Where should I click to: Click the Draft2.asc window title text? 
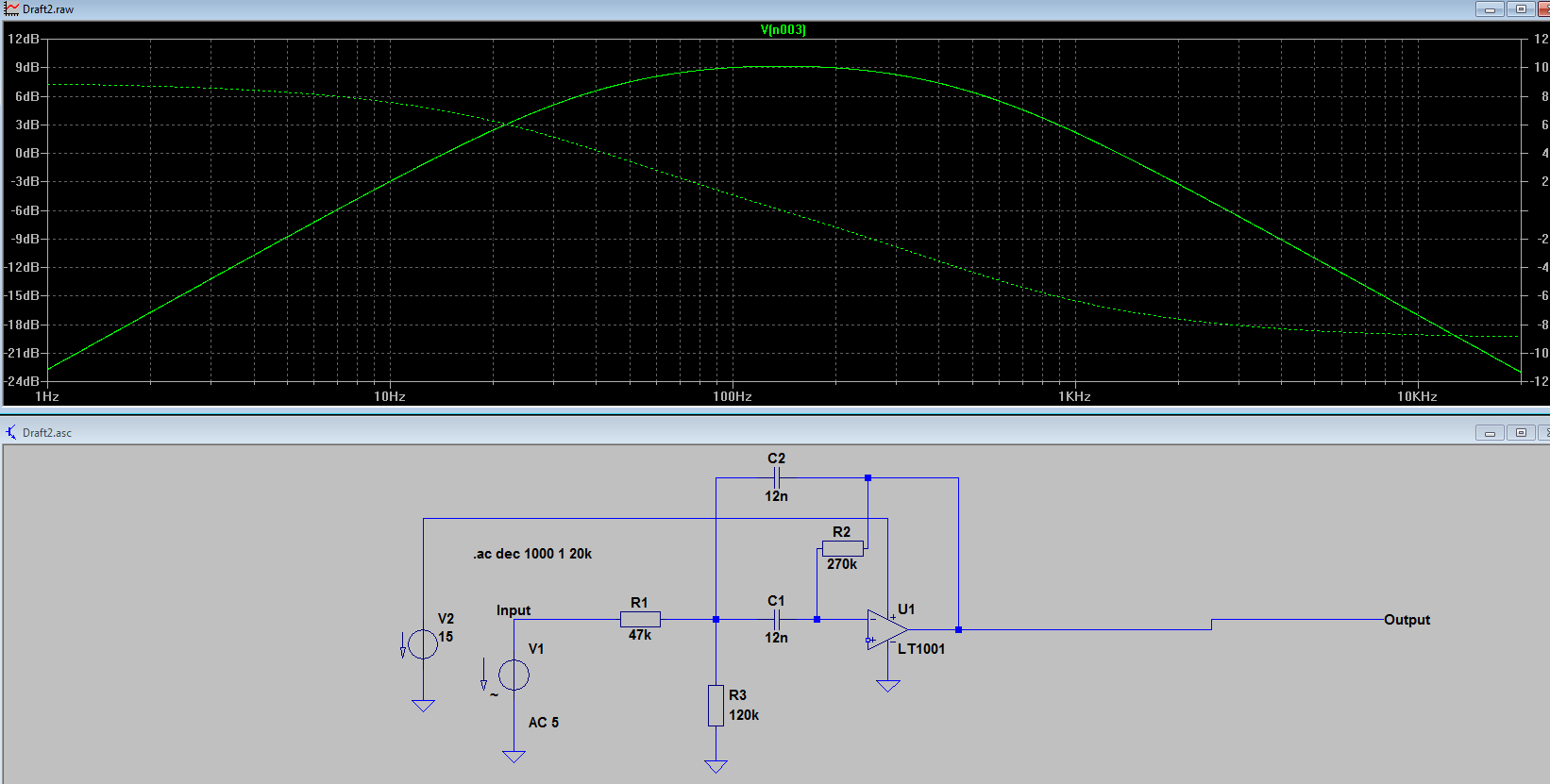47,433
